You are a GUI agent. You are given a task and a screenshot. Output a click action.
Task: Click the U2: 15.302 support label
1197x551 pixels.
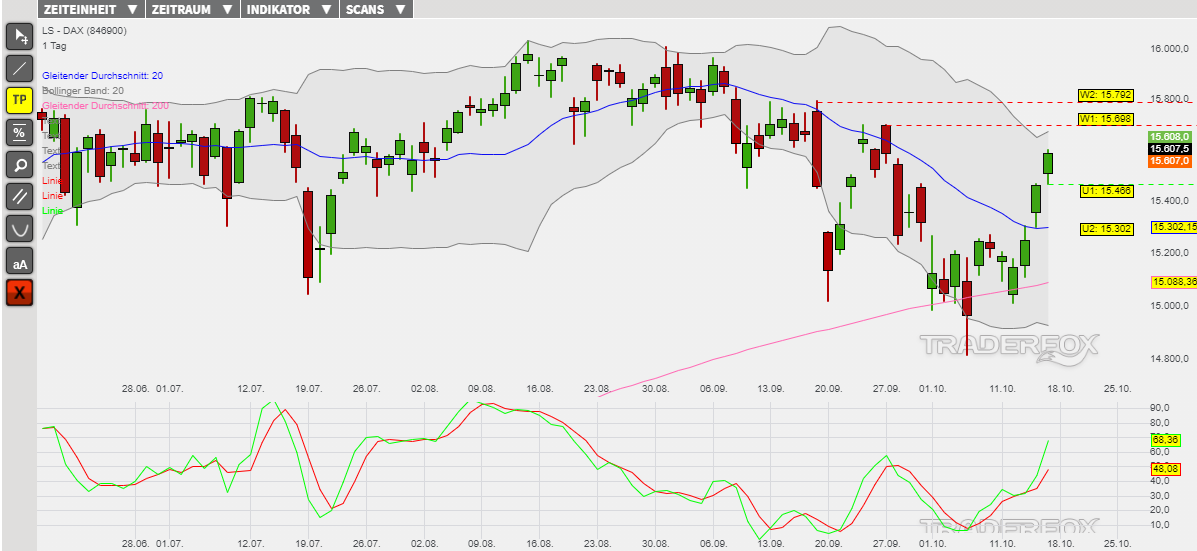(1105, 228)
